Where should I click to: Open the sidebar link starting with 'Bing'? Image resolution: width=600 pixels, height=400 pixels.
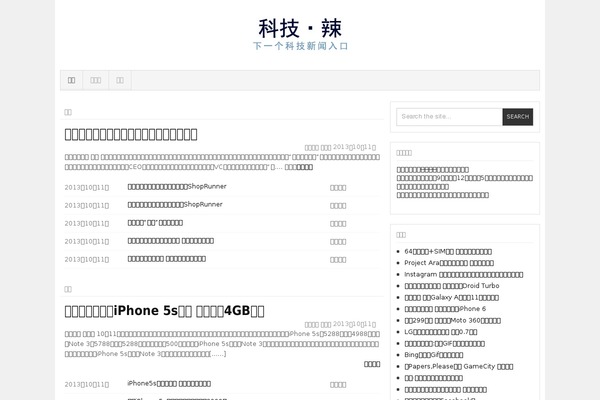coord(434,355)
